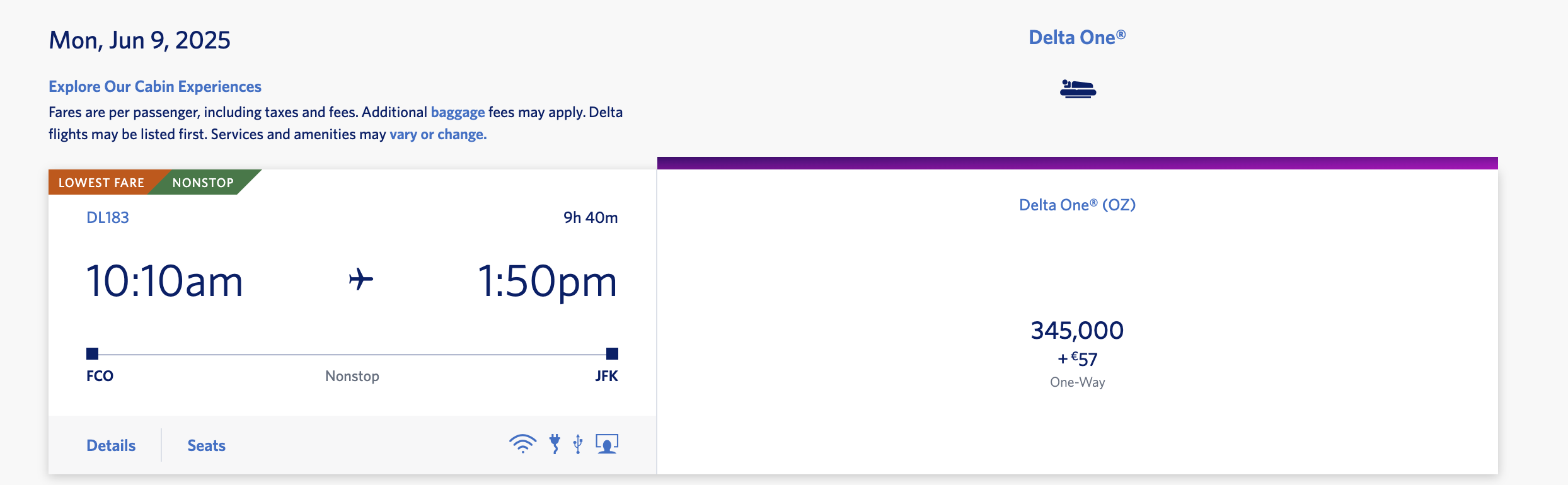The image size is (1568, 485).
Task: Click the Delta One® (OZ) fare class link
Action: point(1077,205)
